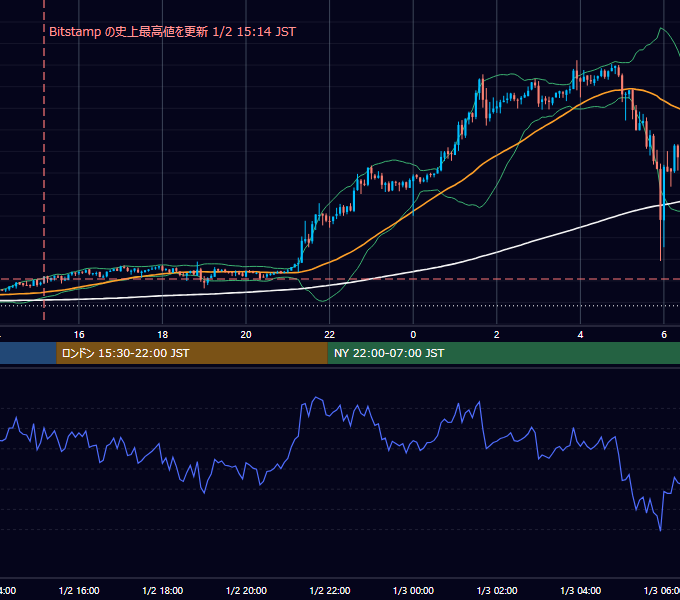This screenshot has height=600, width=680.
Task: Click the 1/3 00:00 date label
Action: [413, 591]
